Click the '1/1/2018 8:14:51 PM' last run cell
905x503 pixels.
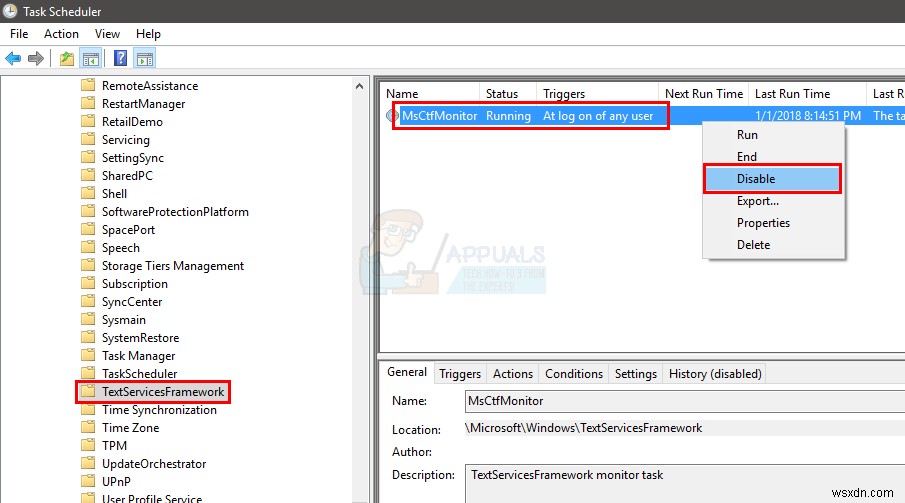point(808,115)
